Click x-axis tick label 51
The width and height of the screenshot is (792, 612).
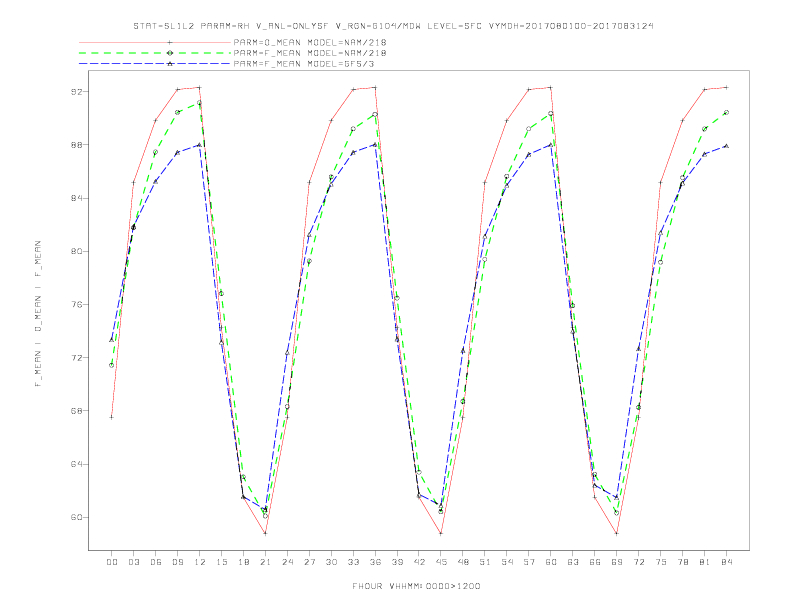[x=485, y=562]
